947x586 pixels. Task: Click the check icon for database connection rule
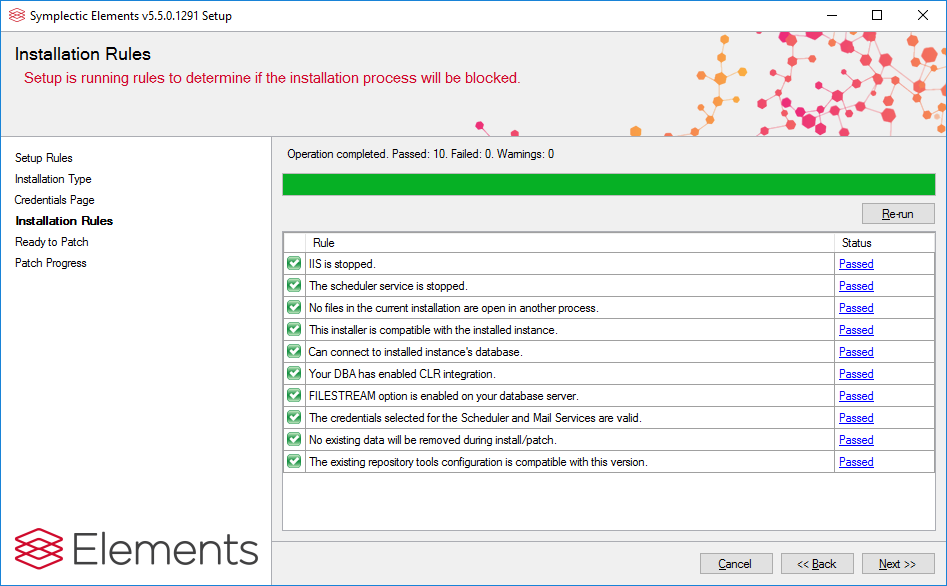pos(294,352)
